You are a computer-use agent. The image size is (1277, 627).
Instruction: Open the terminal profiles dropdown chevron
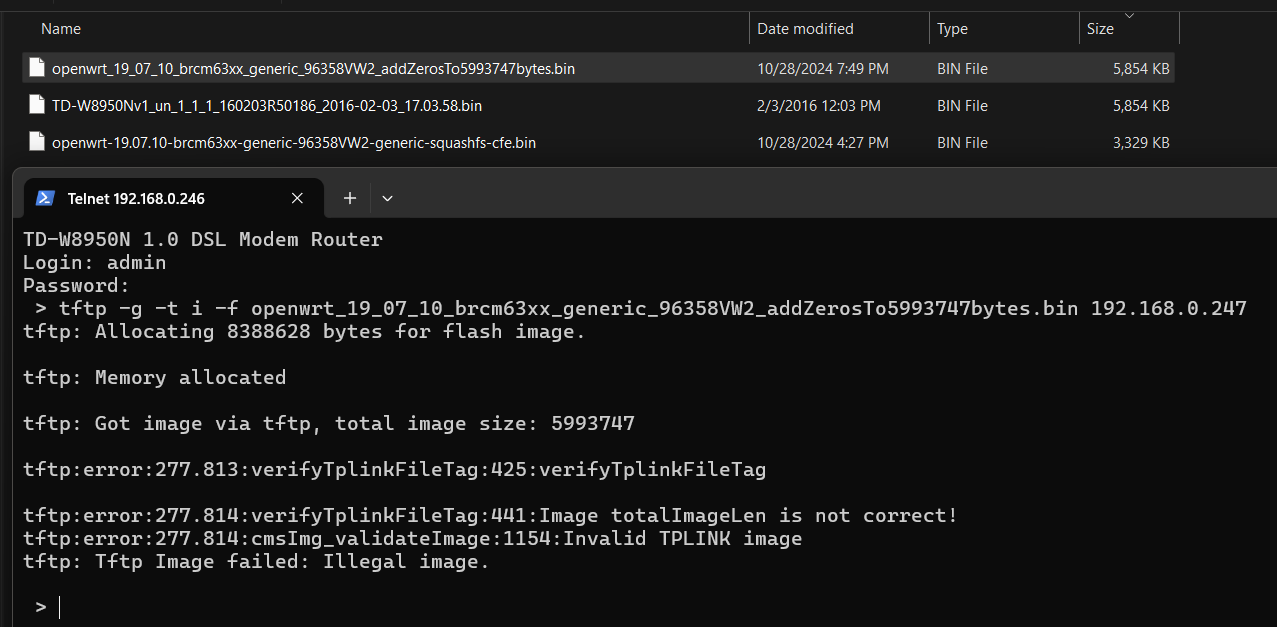coord(387,198)
